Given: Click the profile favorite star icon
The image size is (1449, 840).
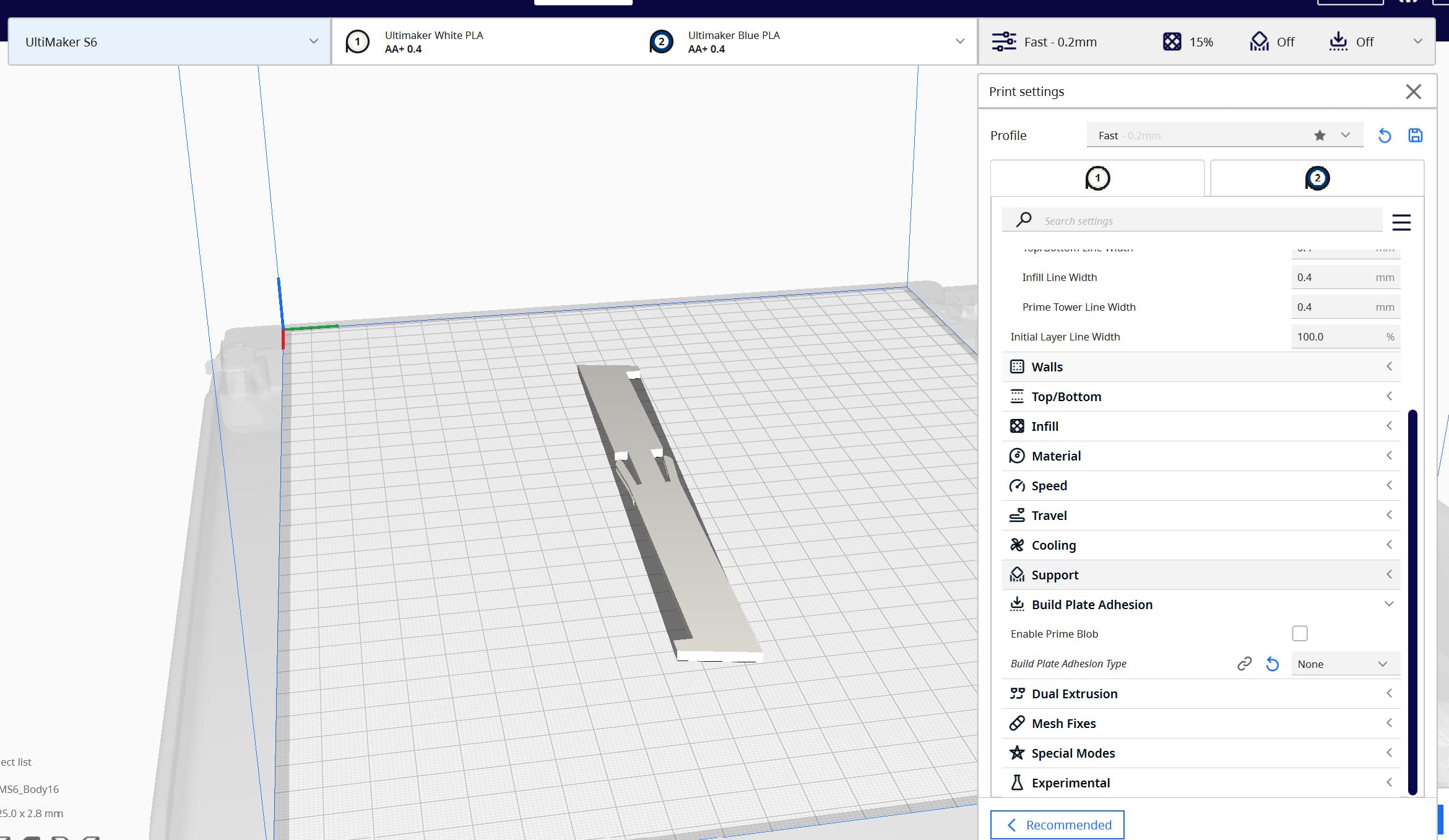Looking at the screenshot, I should pyautogui.click(x=1320, y=136).
